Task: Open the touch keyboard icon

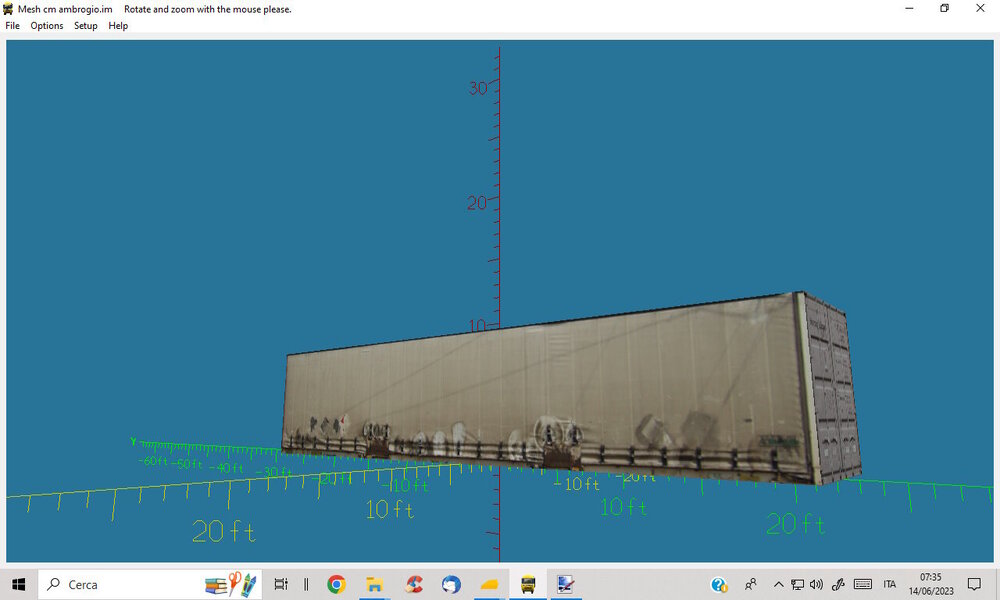Action: tap(863, 584)
